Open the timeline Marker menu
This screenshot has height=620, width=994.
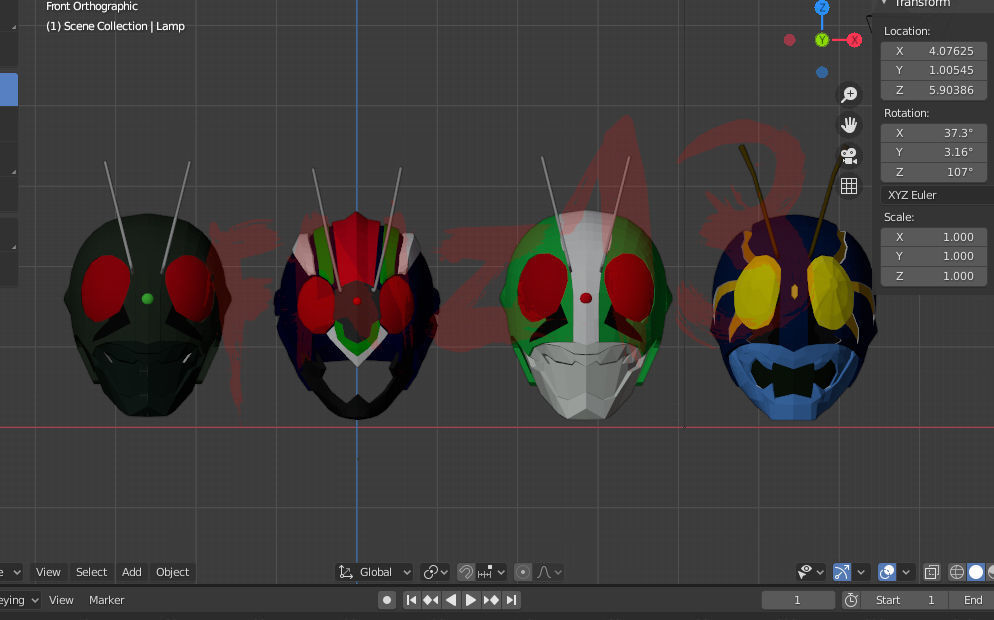[x=106, y=600]
